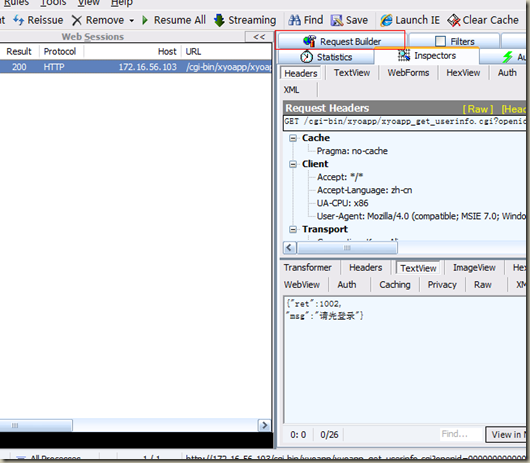The width and height of the screenshot is (530, 463).
Task: Click the response JSON text area
Action: (x=405, y=360)
